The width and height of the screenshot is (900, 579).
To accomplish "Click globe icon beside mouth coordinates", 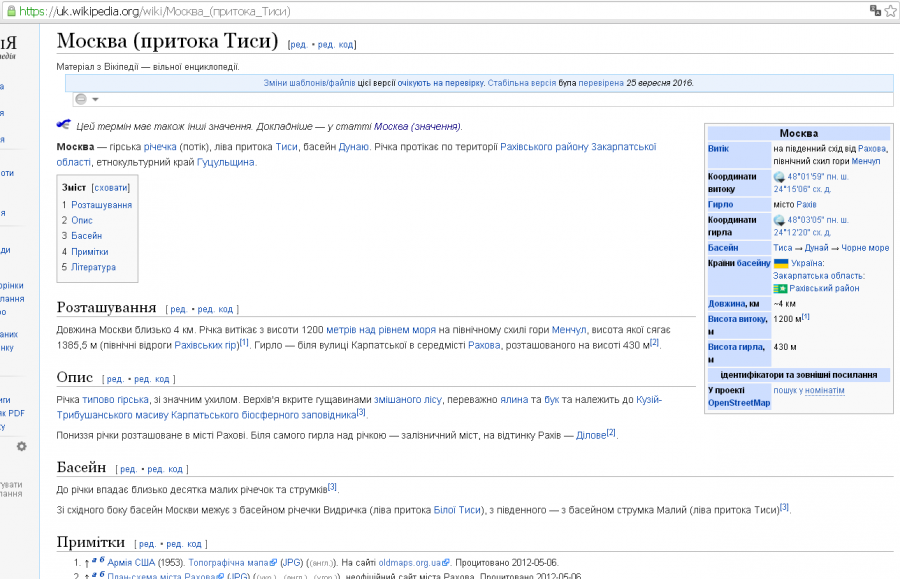I will point(779,220).
